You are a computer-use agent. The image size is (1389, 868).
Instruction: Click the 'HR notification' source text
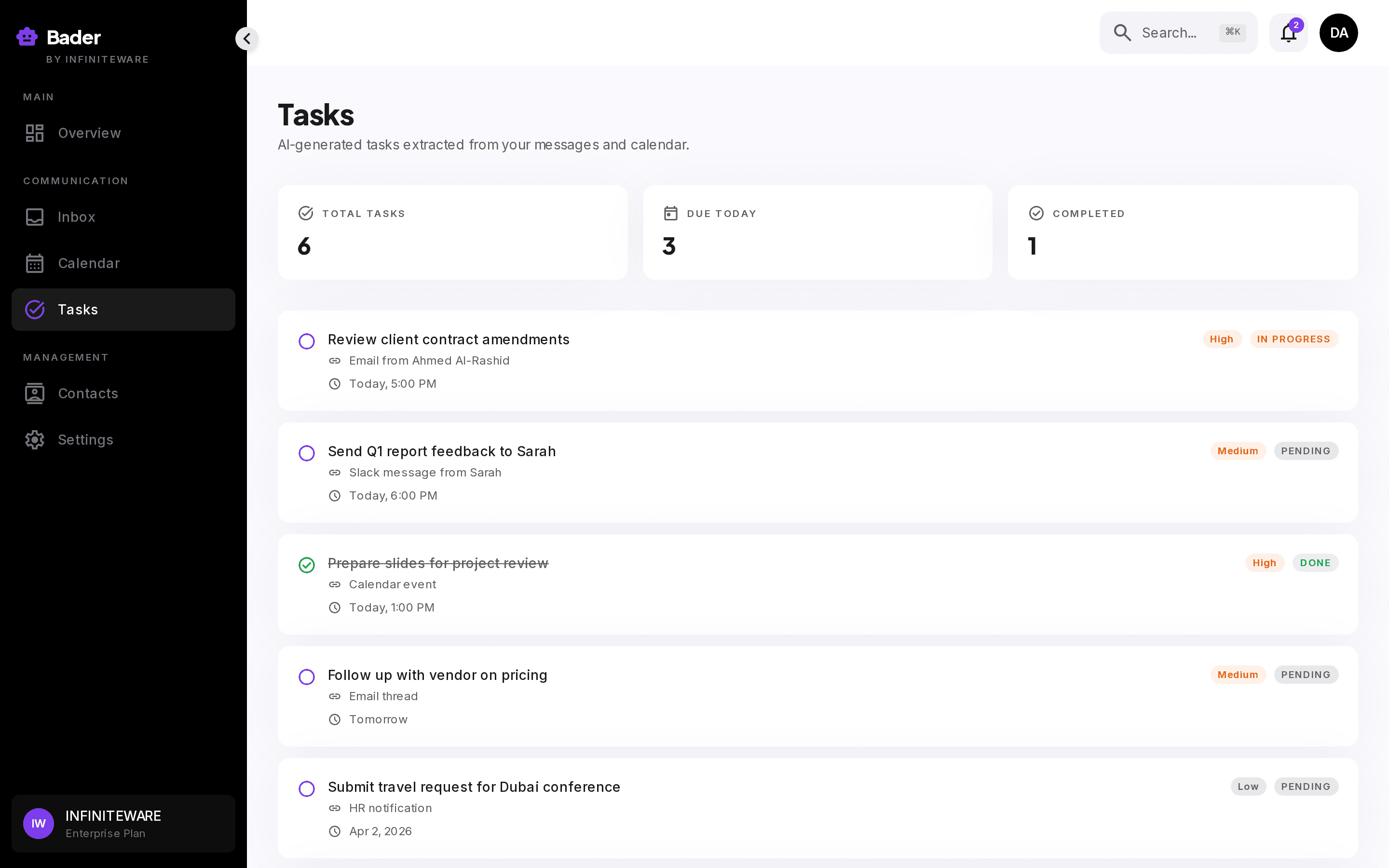click(x=390, y=809)
